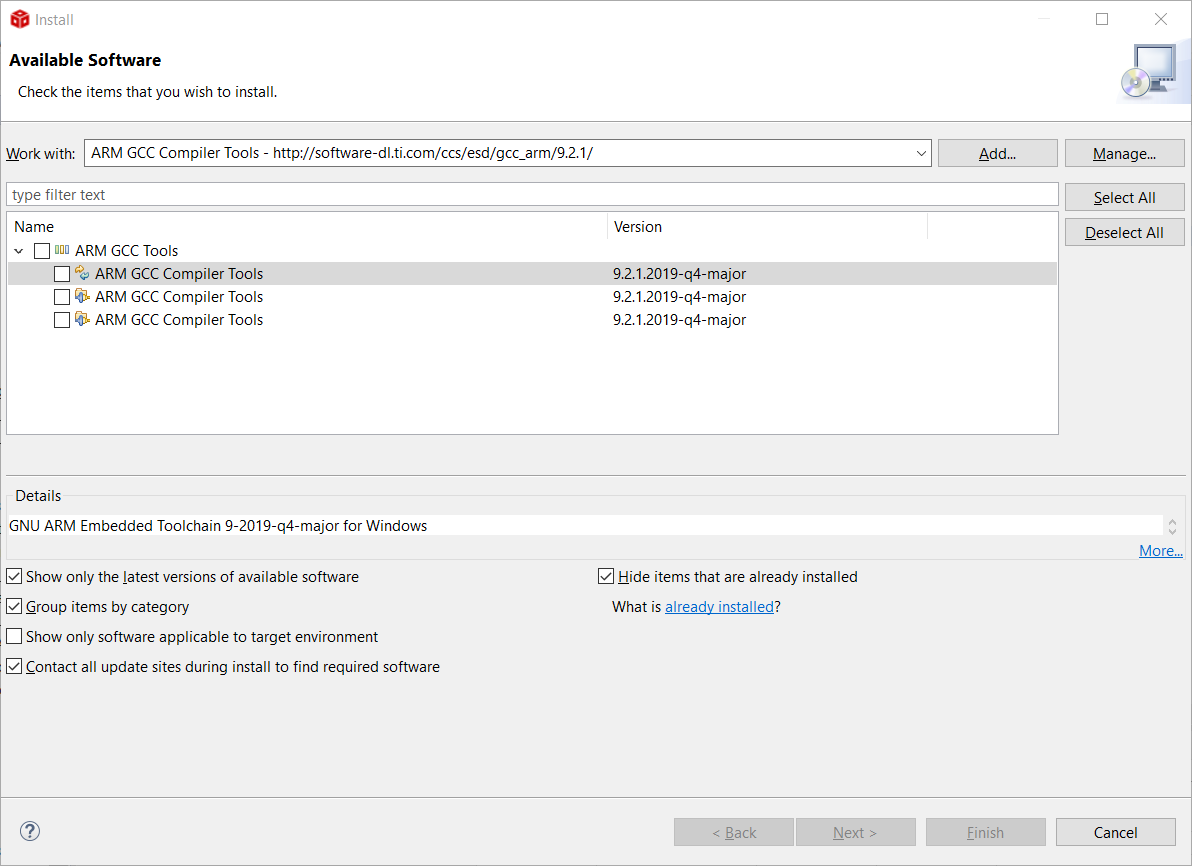
Task: Close the Install dialog window
Action: (x=1161, y=19)
